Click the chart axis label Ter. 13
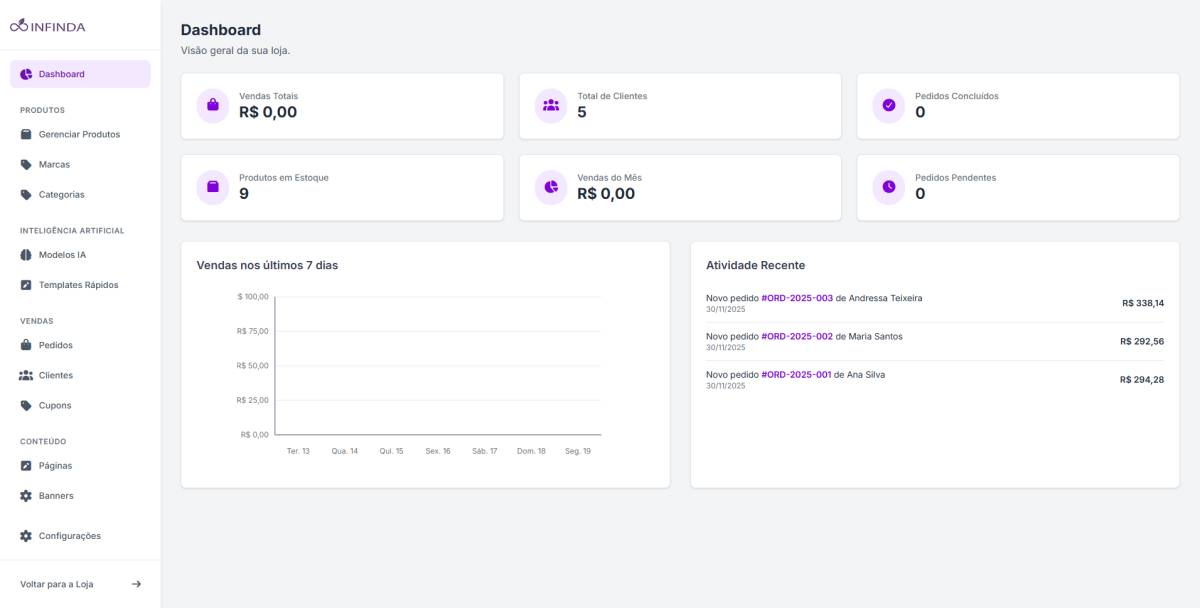This screenshot has width=1200, height=608. tap(298, 451)
